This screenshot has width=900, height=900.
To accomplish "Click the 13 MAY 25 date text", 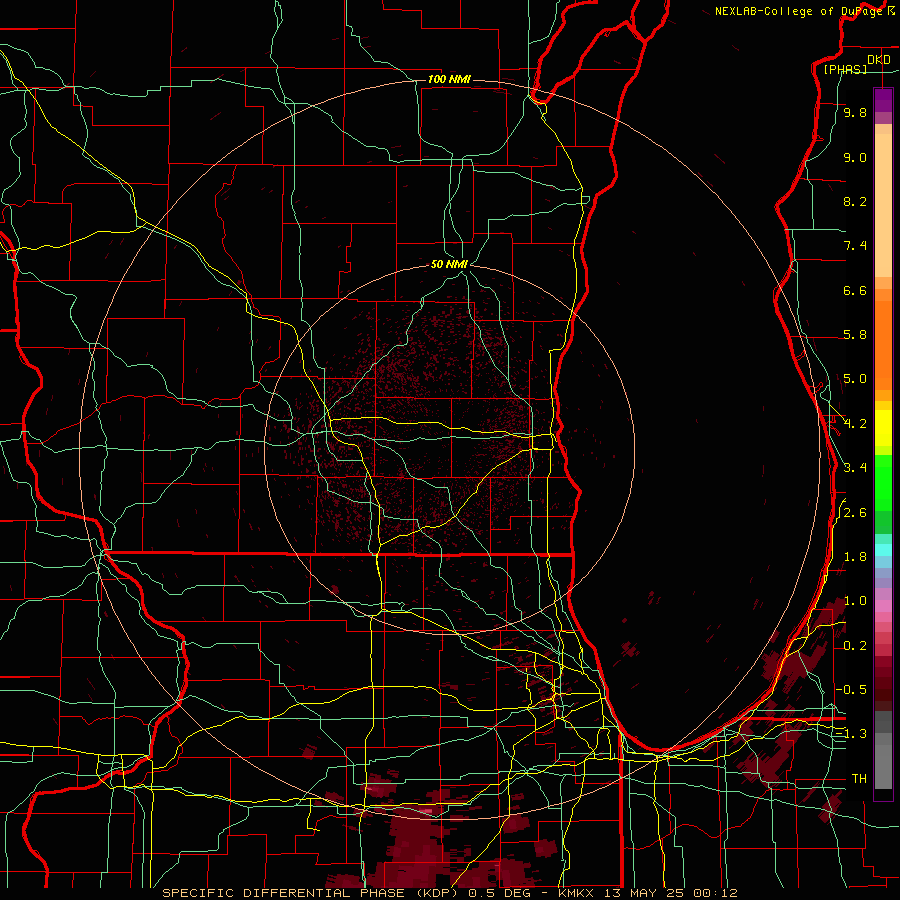I will [x=645, y=893].
